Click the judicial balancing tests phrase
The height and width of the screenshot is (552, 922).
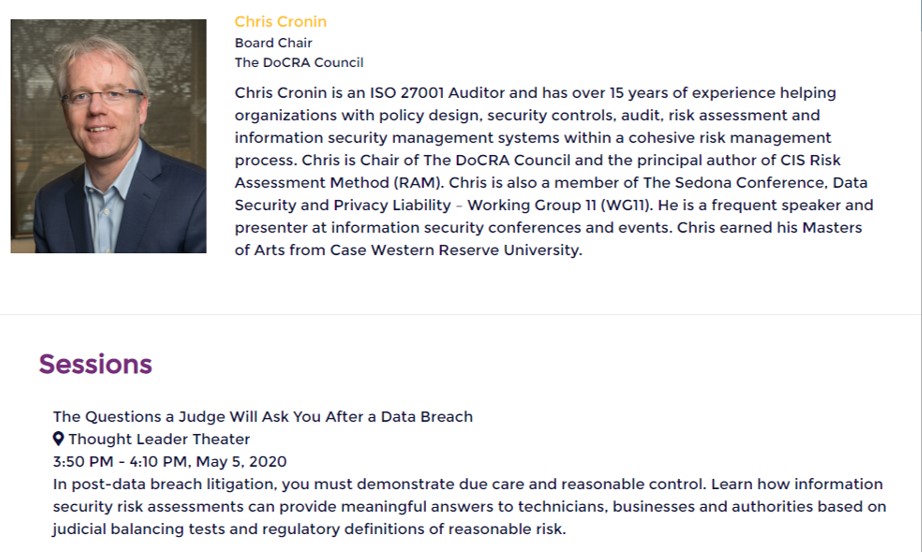point(139,529)
